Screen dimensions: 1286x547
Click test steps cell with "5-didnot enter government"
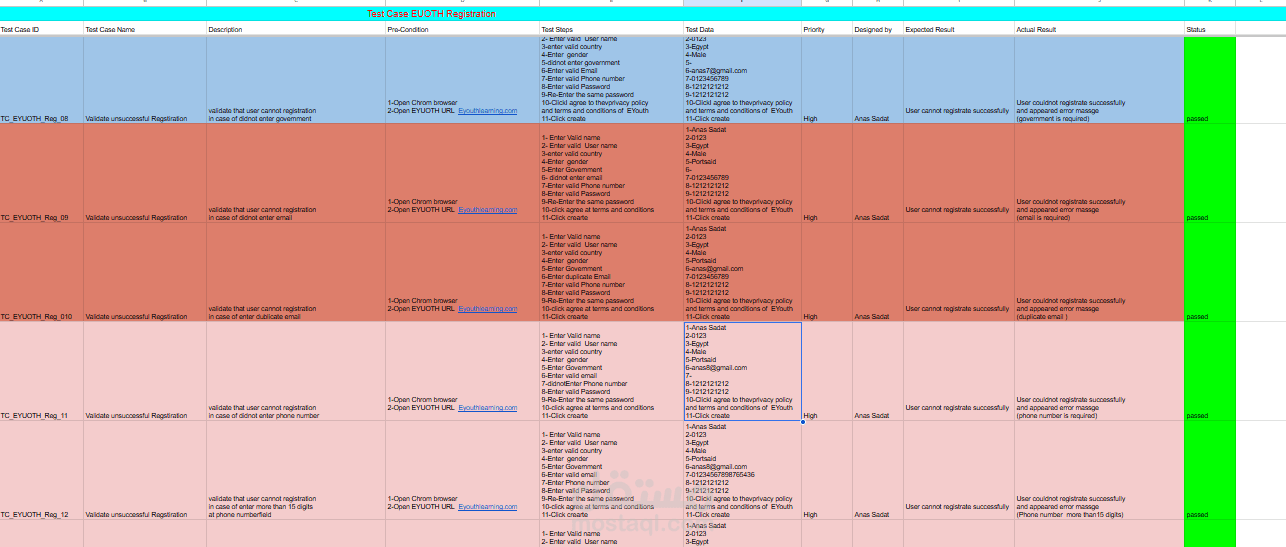611,81
